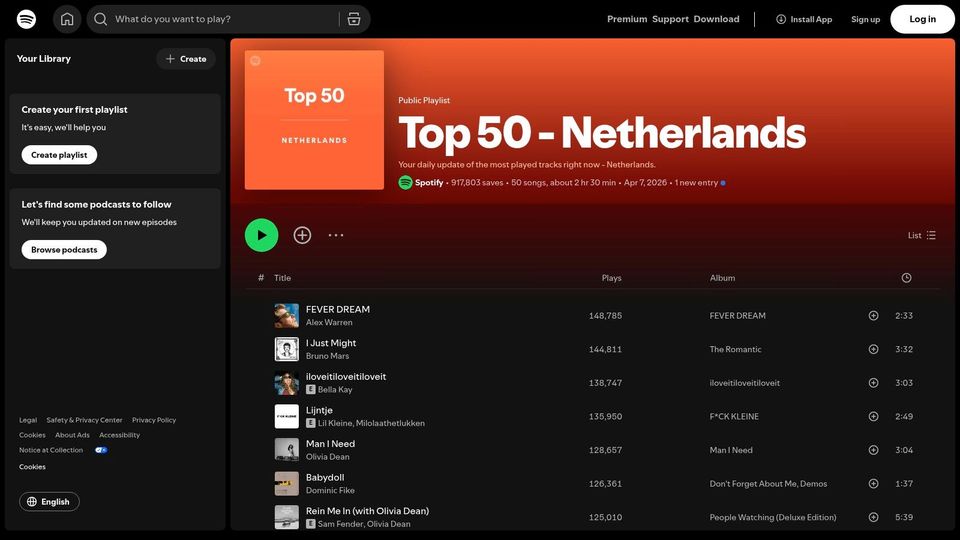Screen dimensions: 960x540
Task: Add Man I Need via plus icon
Action: [873, 450]
